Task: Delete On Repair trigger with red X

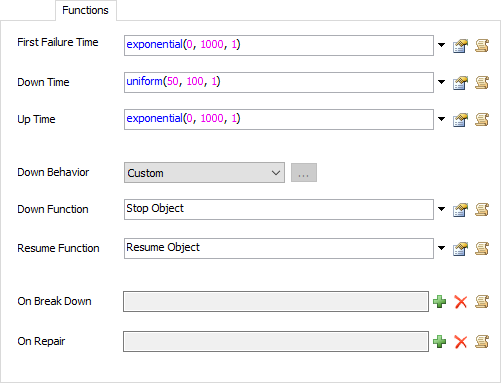Action: coord(461,342)
